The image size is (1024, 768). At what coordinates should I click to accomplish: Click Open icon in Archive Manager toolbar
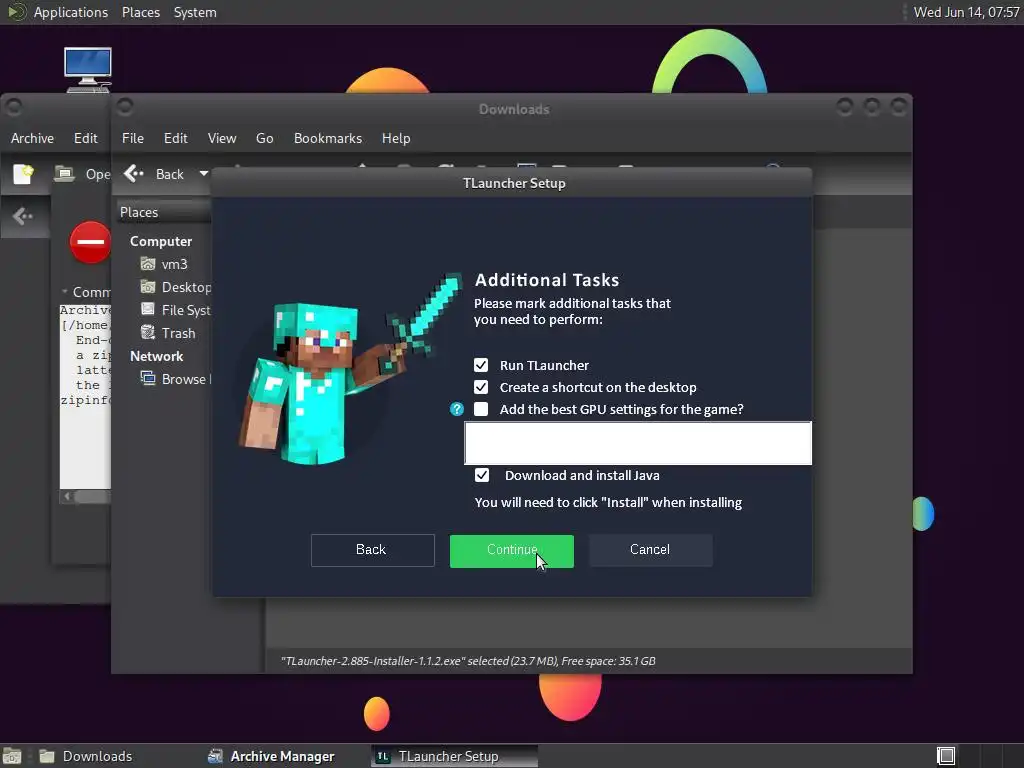(x=64, y=174)
